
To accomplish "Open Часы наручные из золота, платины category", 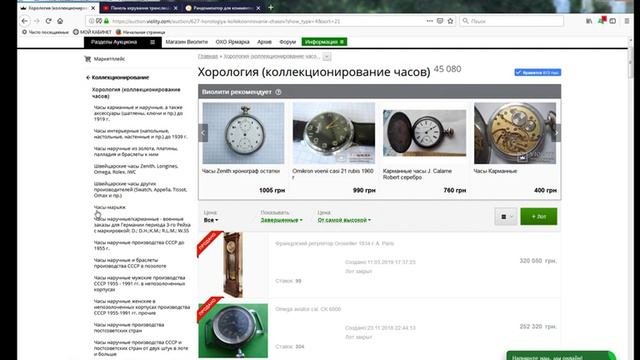I will (136, 151).
